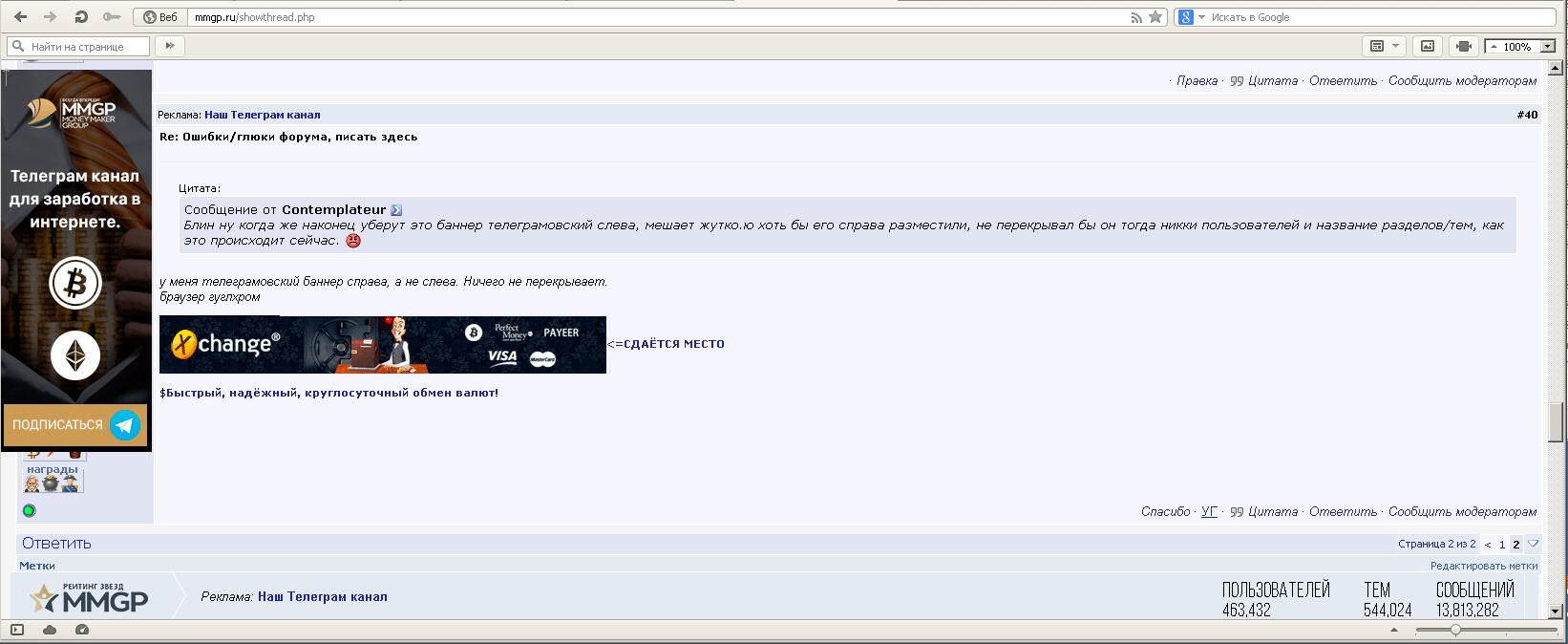Click Редактировать метки link
This screenshot has height=644, width=1568.
(1484, 566)
